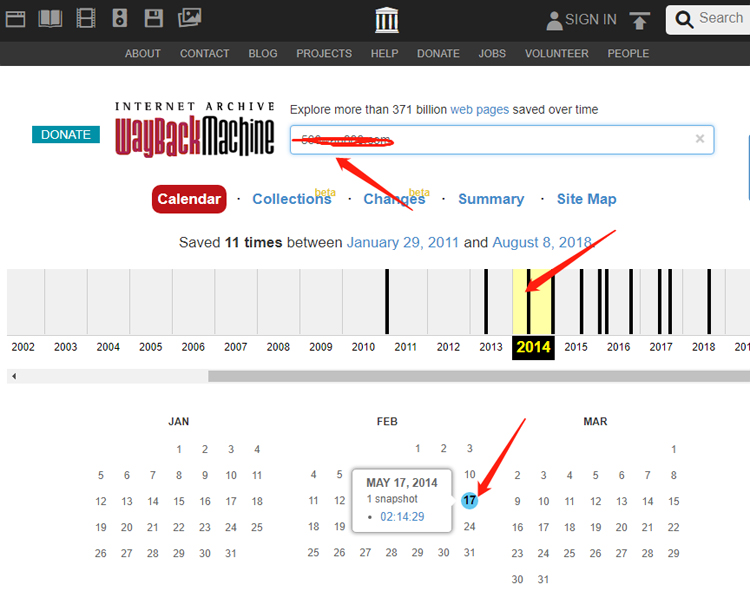Select year 2015 on the timeline
The image size is (750, 591).
coord(576,347)
